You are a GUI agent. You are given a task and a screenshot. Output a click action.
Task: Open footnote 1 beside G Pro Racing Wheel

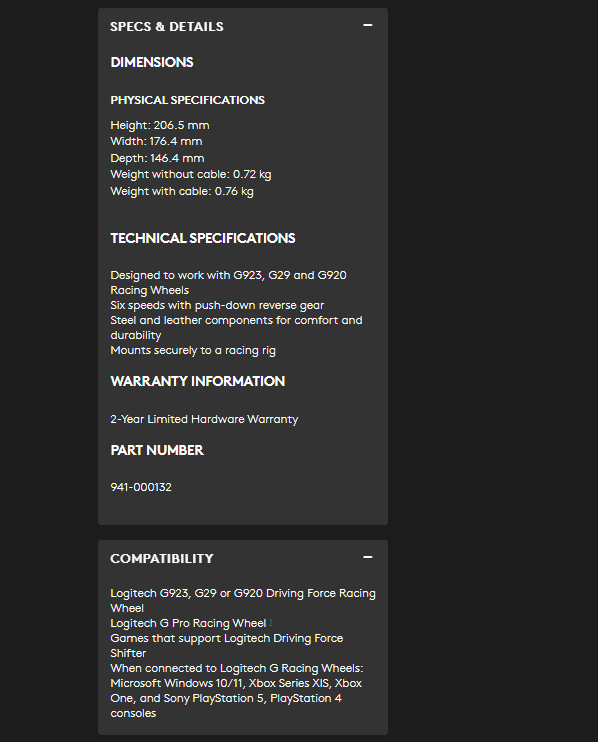(271, 621)
